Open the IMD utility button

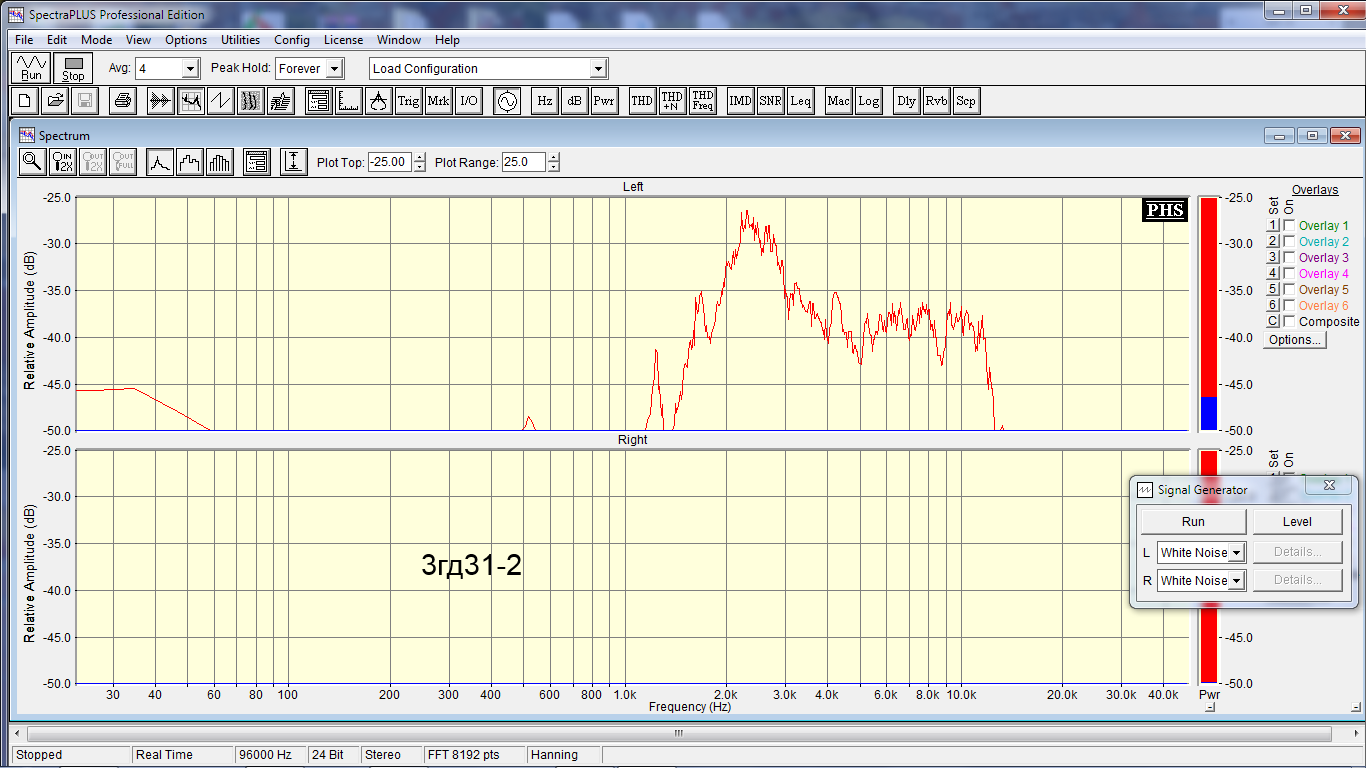[x=740, y=101]
